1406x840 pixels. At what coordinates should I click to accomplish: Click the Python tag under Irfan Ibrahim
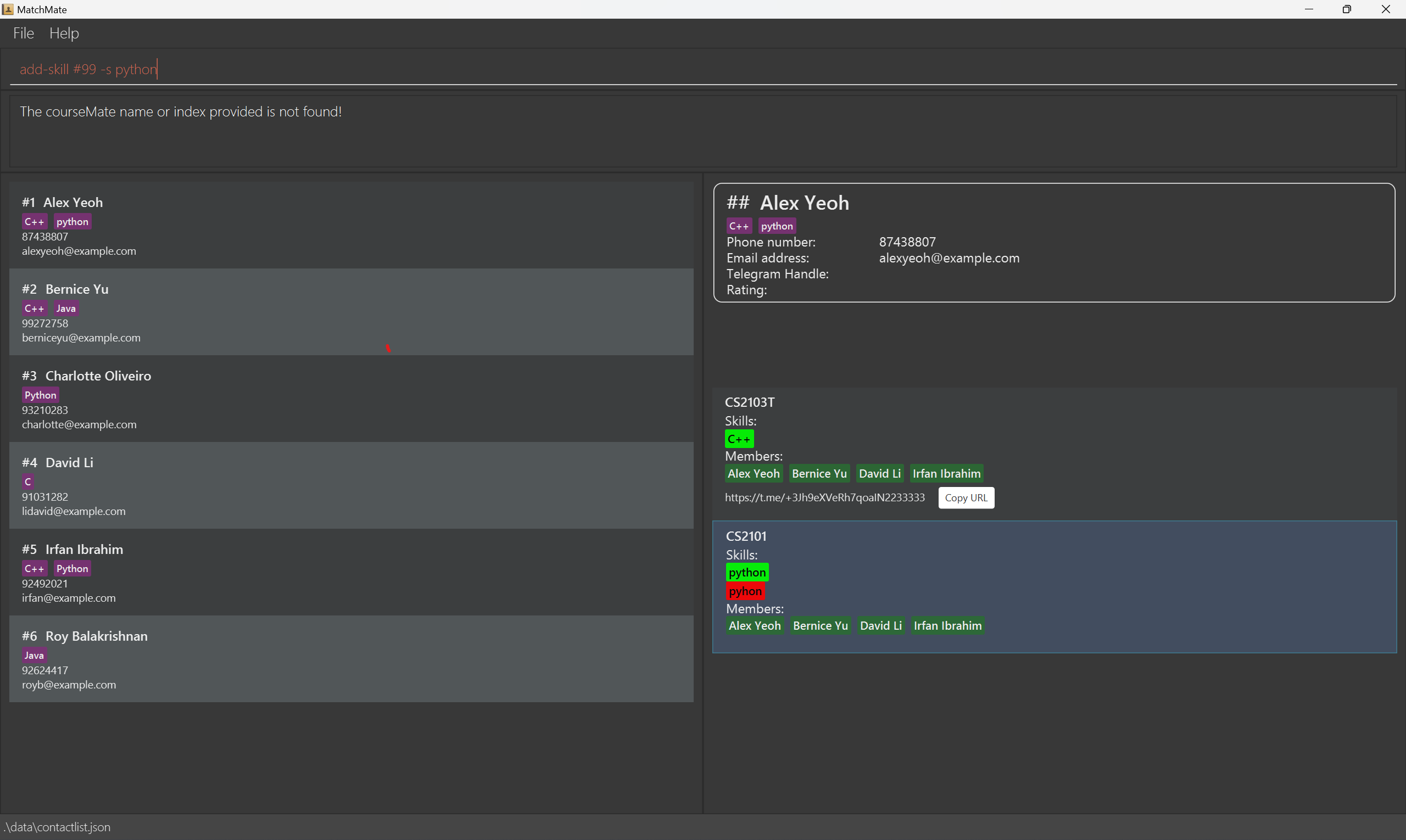click(x=72, y=568)
